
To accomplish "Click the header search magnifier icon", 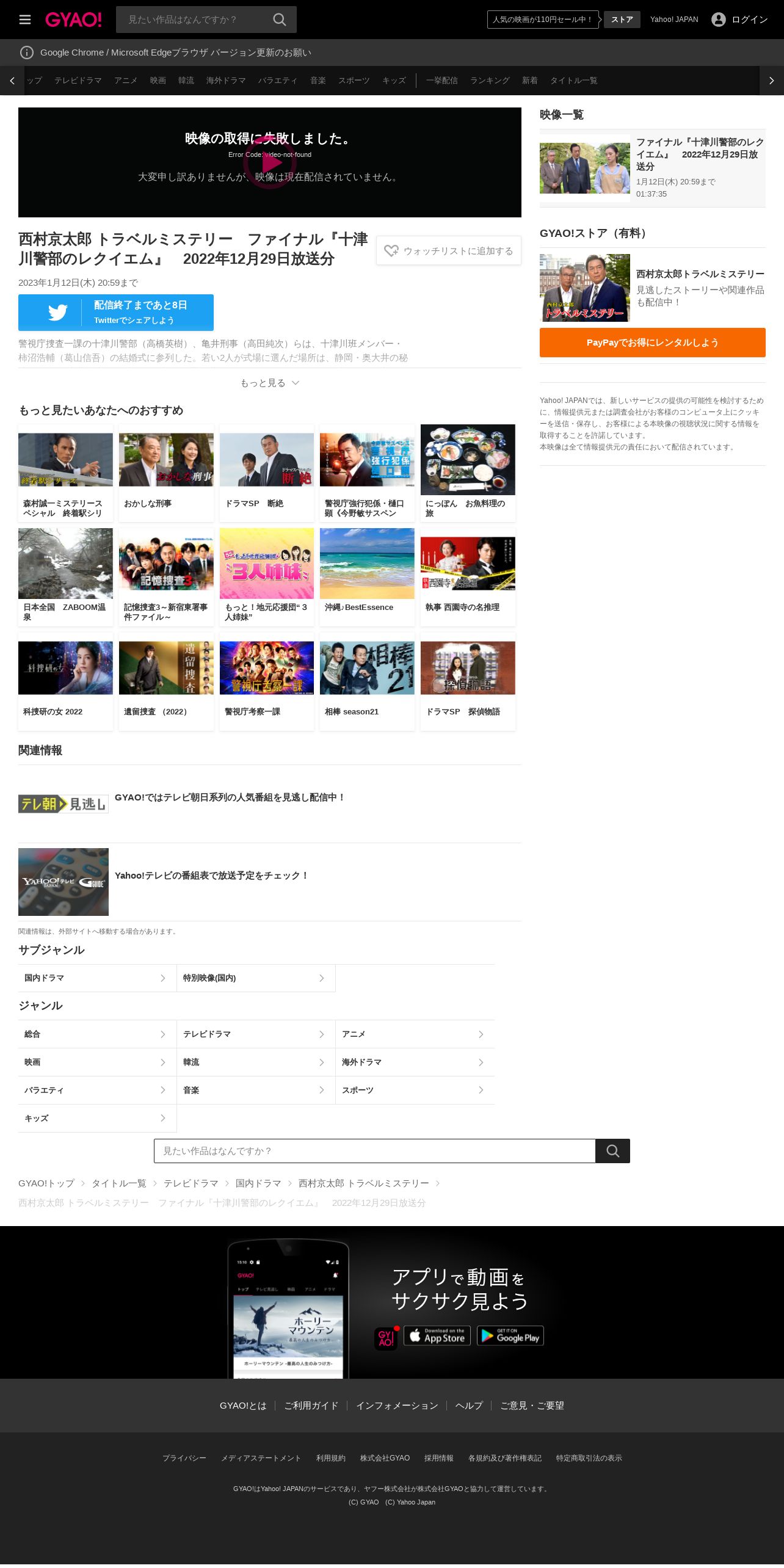I will click(280, 20).
